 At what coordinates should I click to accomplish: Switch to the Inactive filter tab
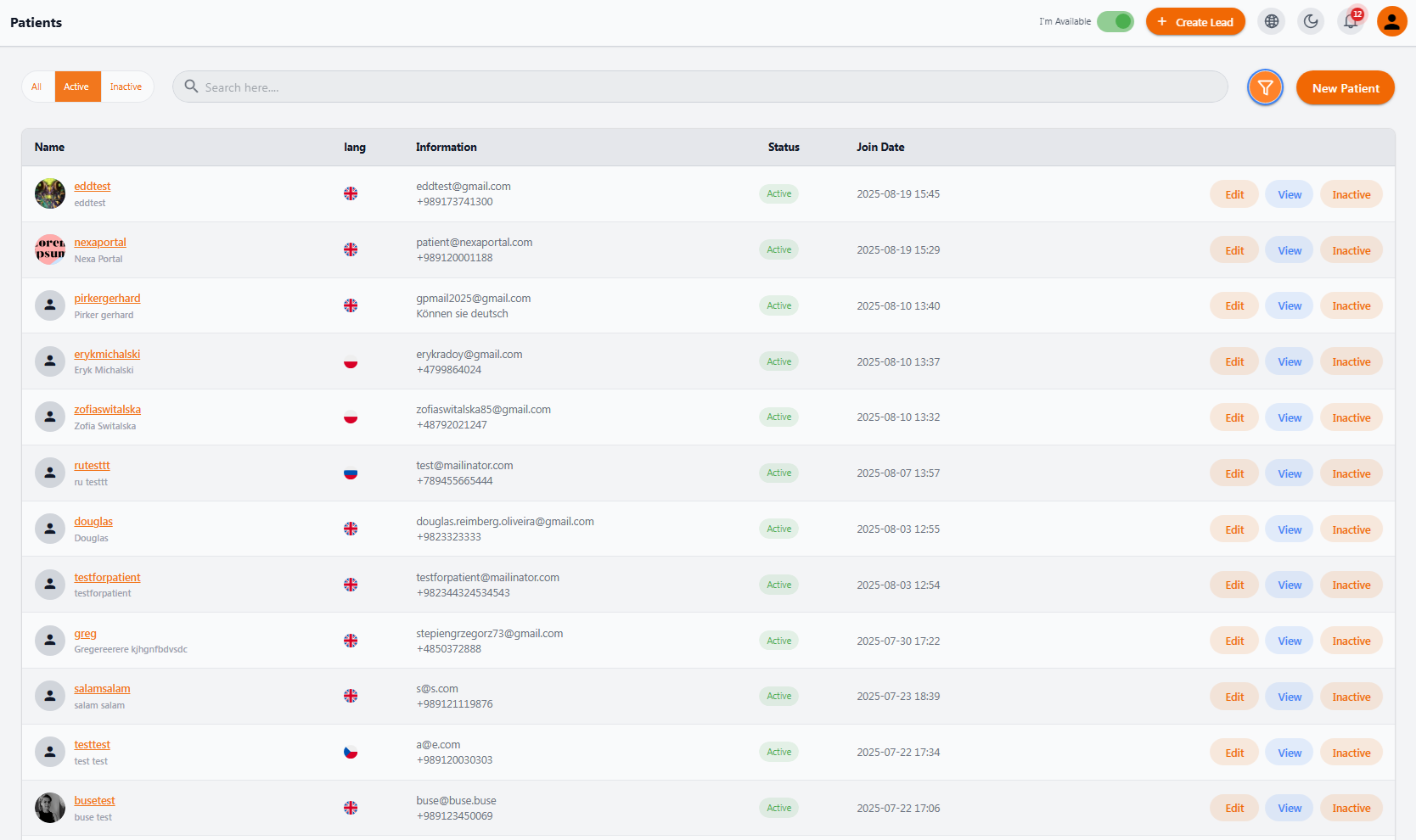point(126,87)
